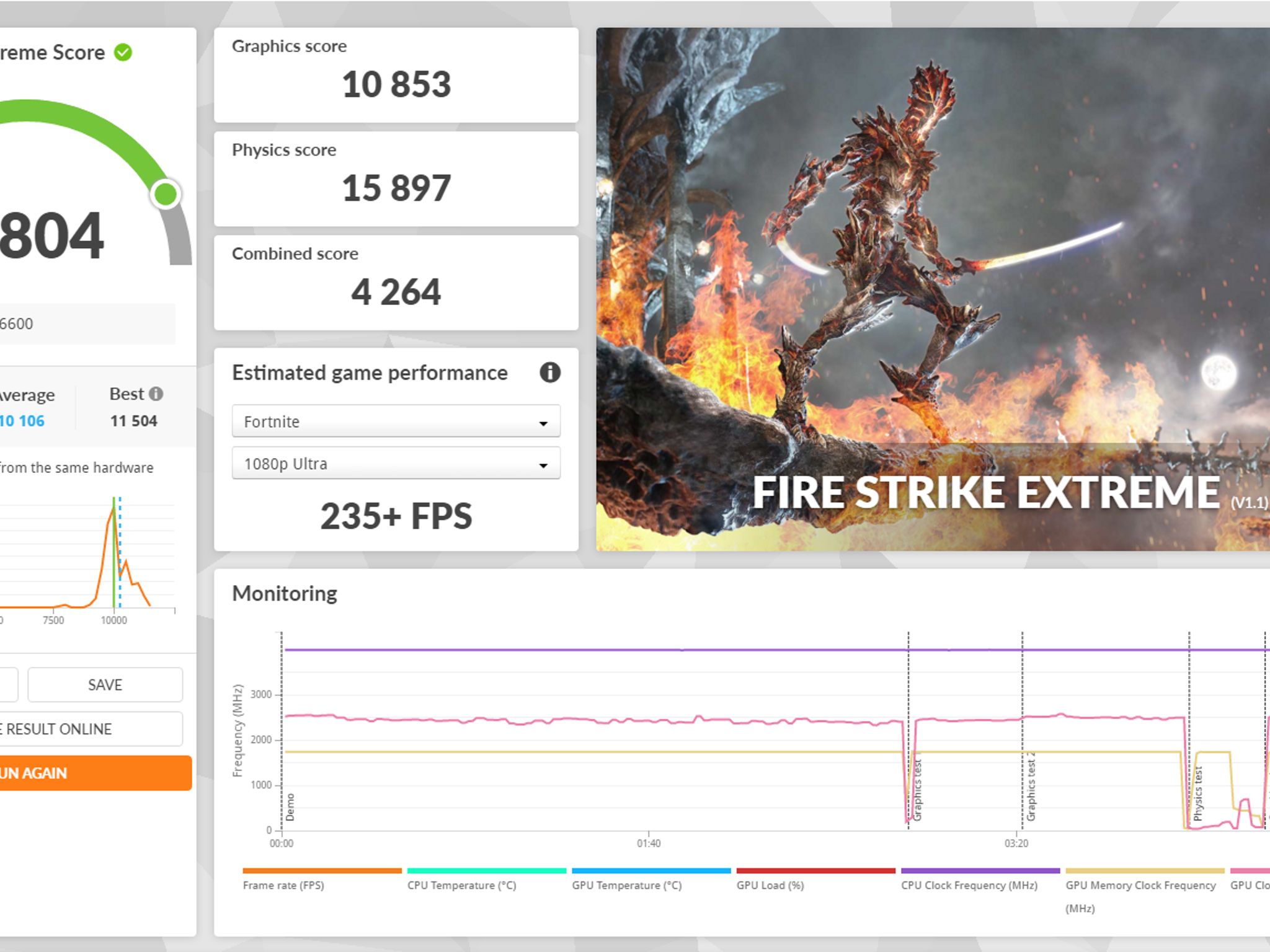Viewport: 1270px width, 952px height.
Task: Open the 1080p Ultra resolution dropdown
Action: coord(396,464)
